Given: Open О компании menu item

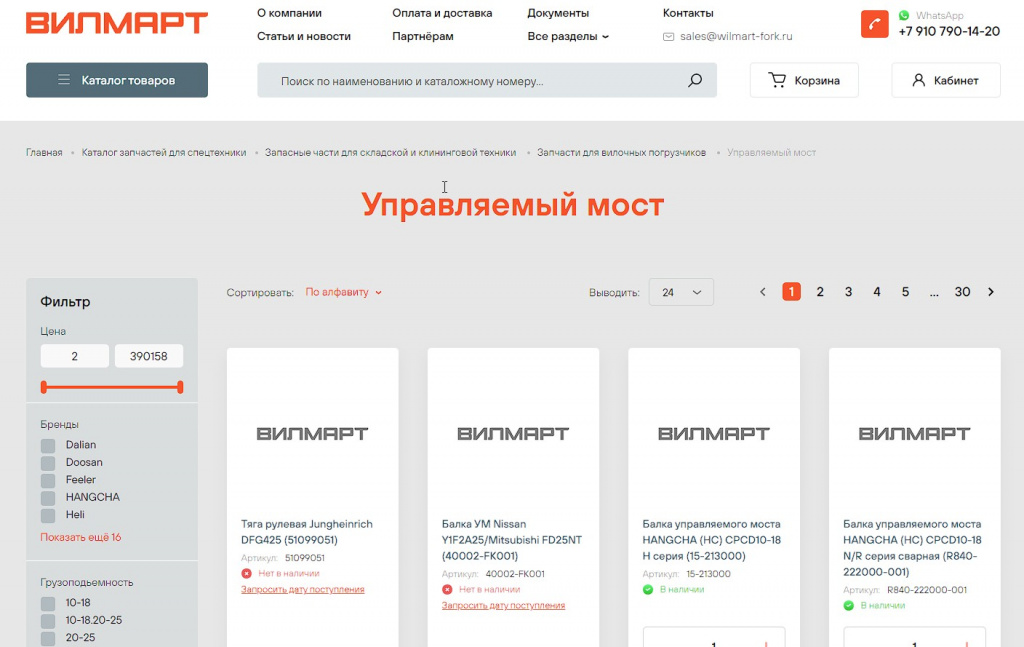Looking at the screenshot, I should coord(289,13).
